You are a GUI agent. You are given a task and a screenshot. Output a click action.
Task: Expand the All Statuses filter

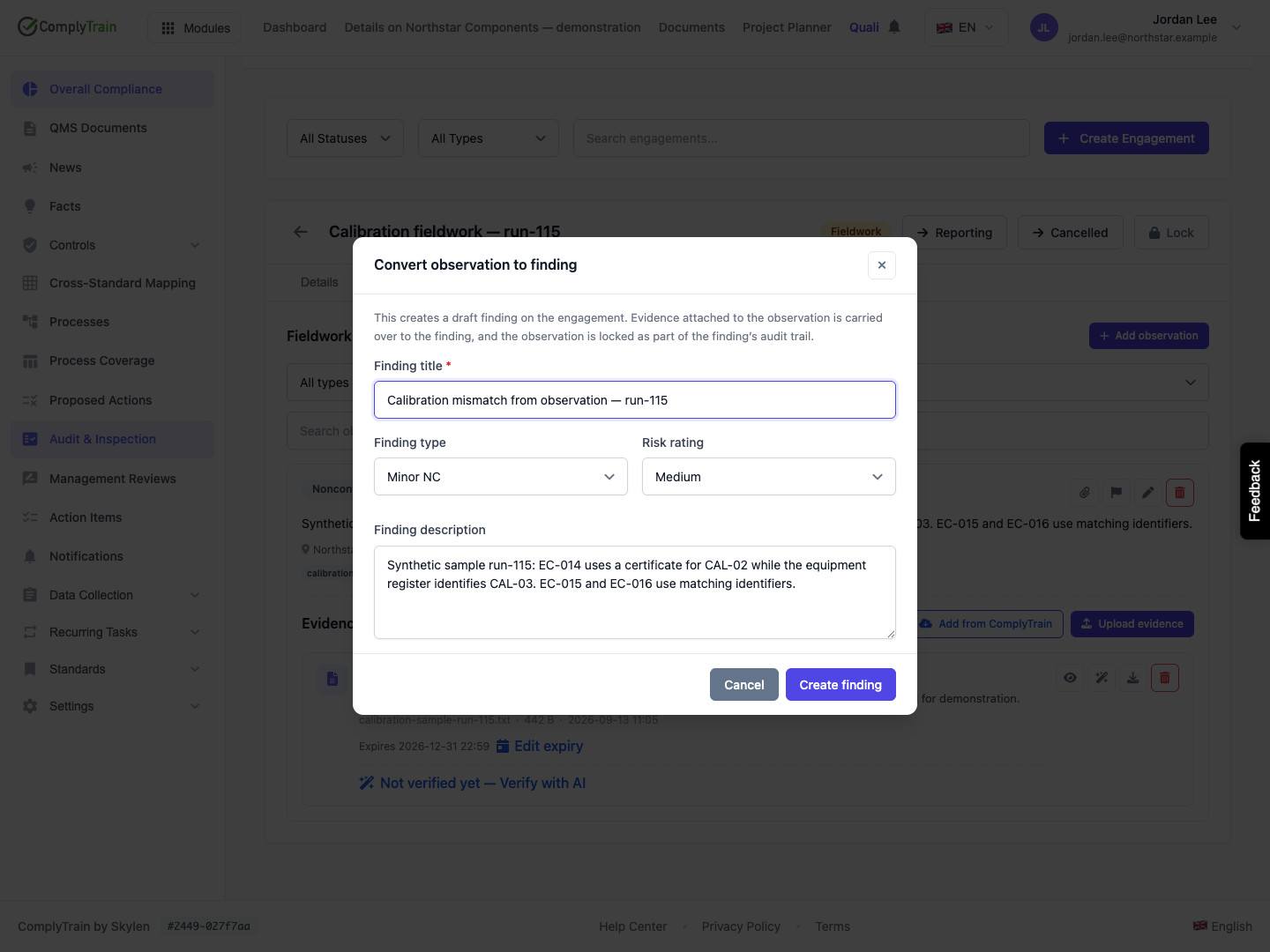[x=345, y=138]
